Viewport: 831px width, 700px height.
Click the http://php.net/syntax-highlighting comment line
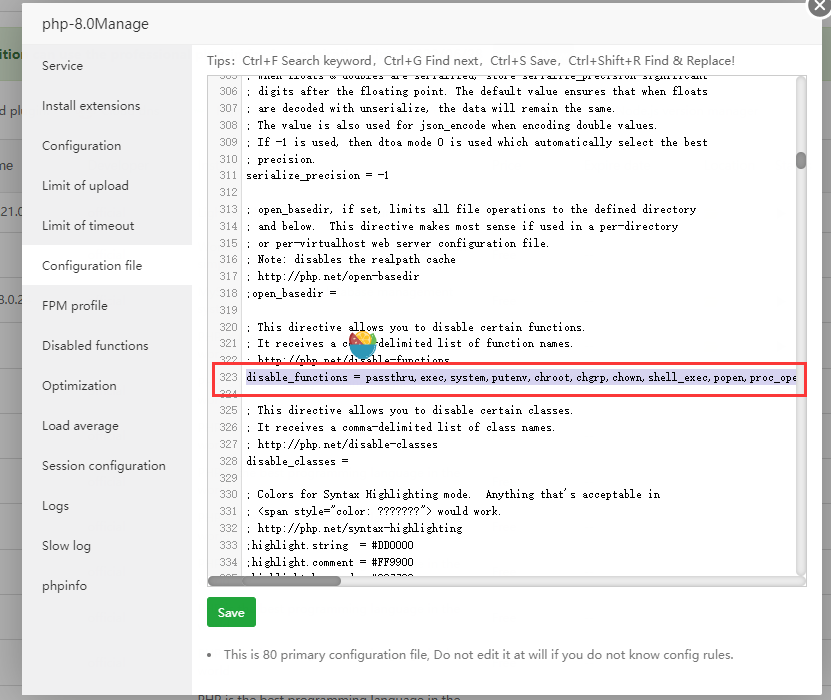point(354,528)
